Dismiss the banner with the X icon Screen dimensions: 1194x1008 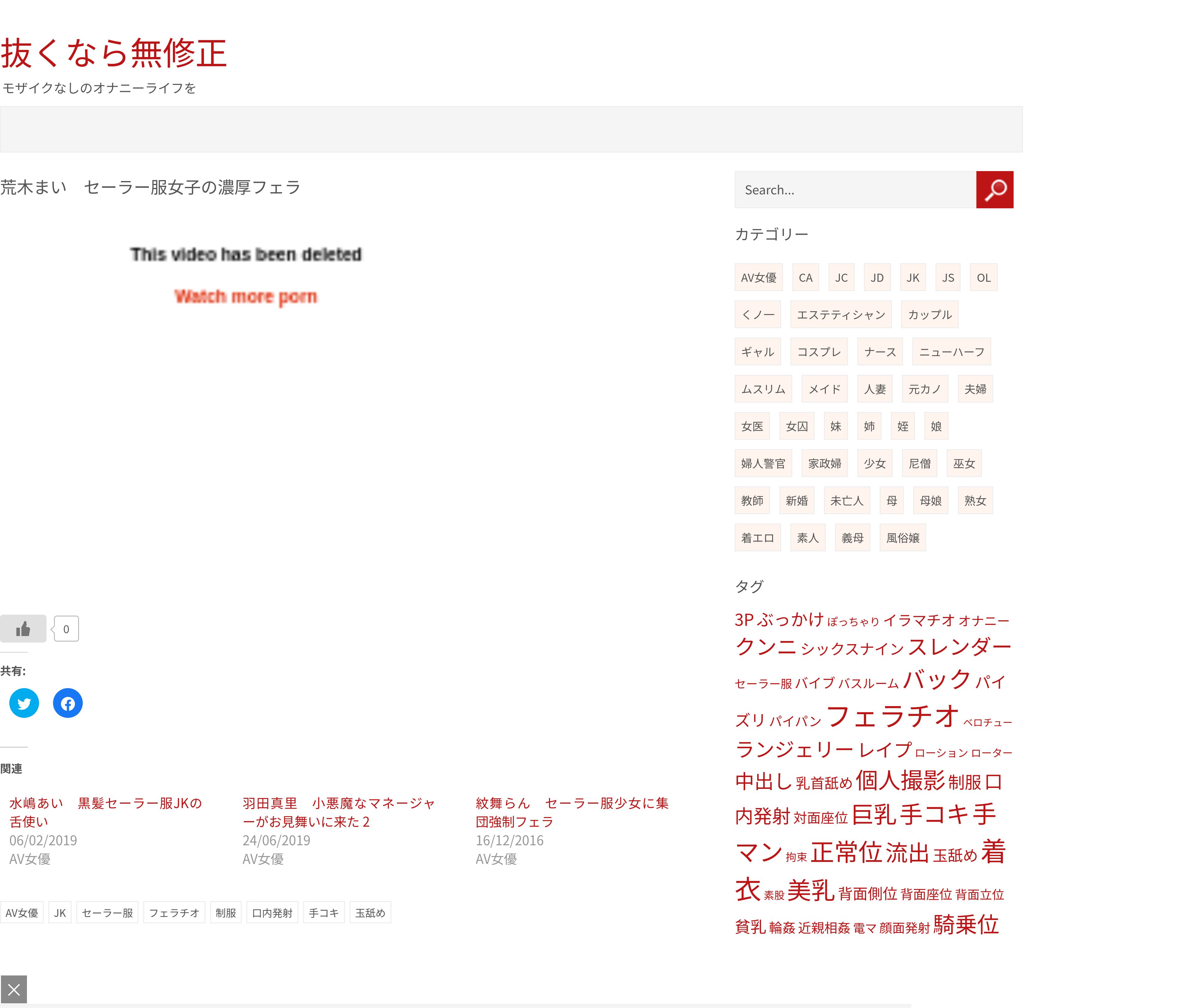(x=14, y=989)
